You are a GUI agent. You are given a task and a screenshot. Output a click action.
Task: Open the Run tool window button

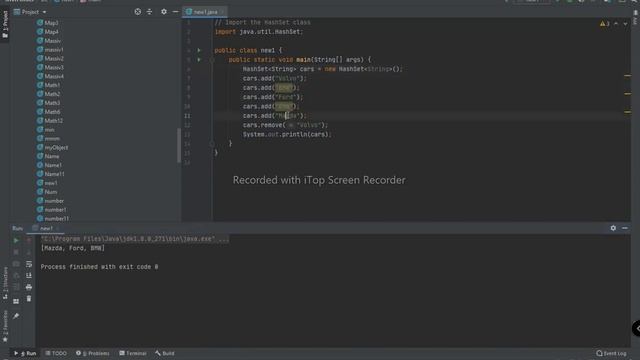(25, 353)
